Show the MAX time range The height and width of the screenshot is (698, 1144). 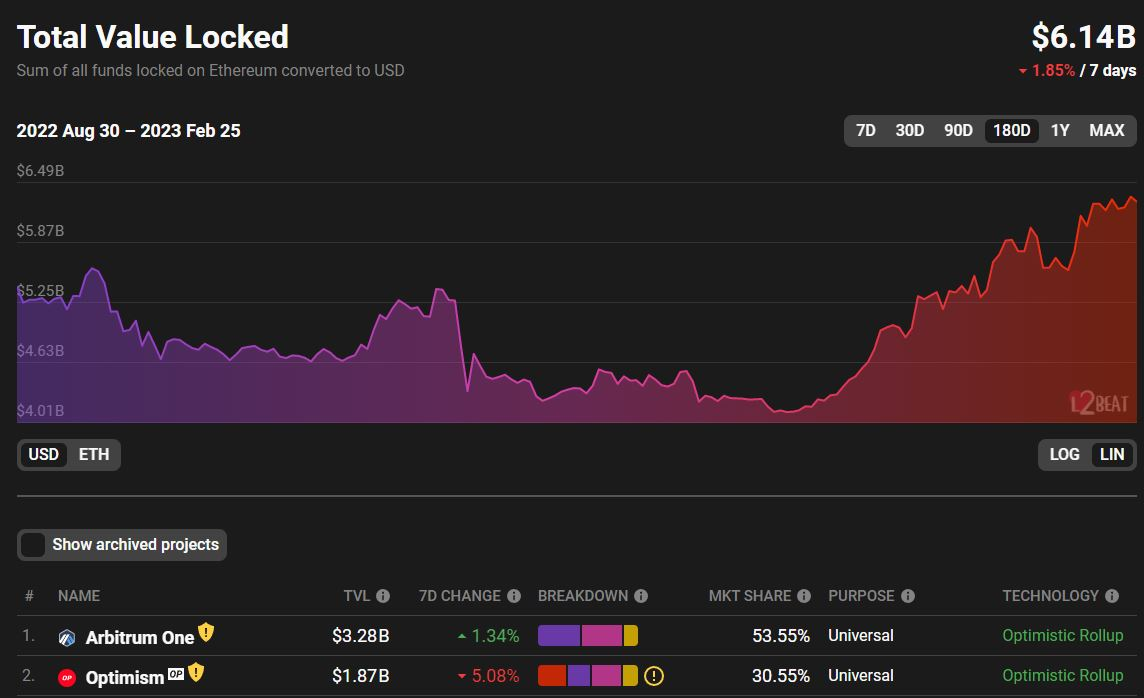1106,130
